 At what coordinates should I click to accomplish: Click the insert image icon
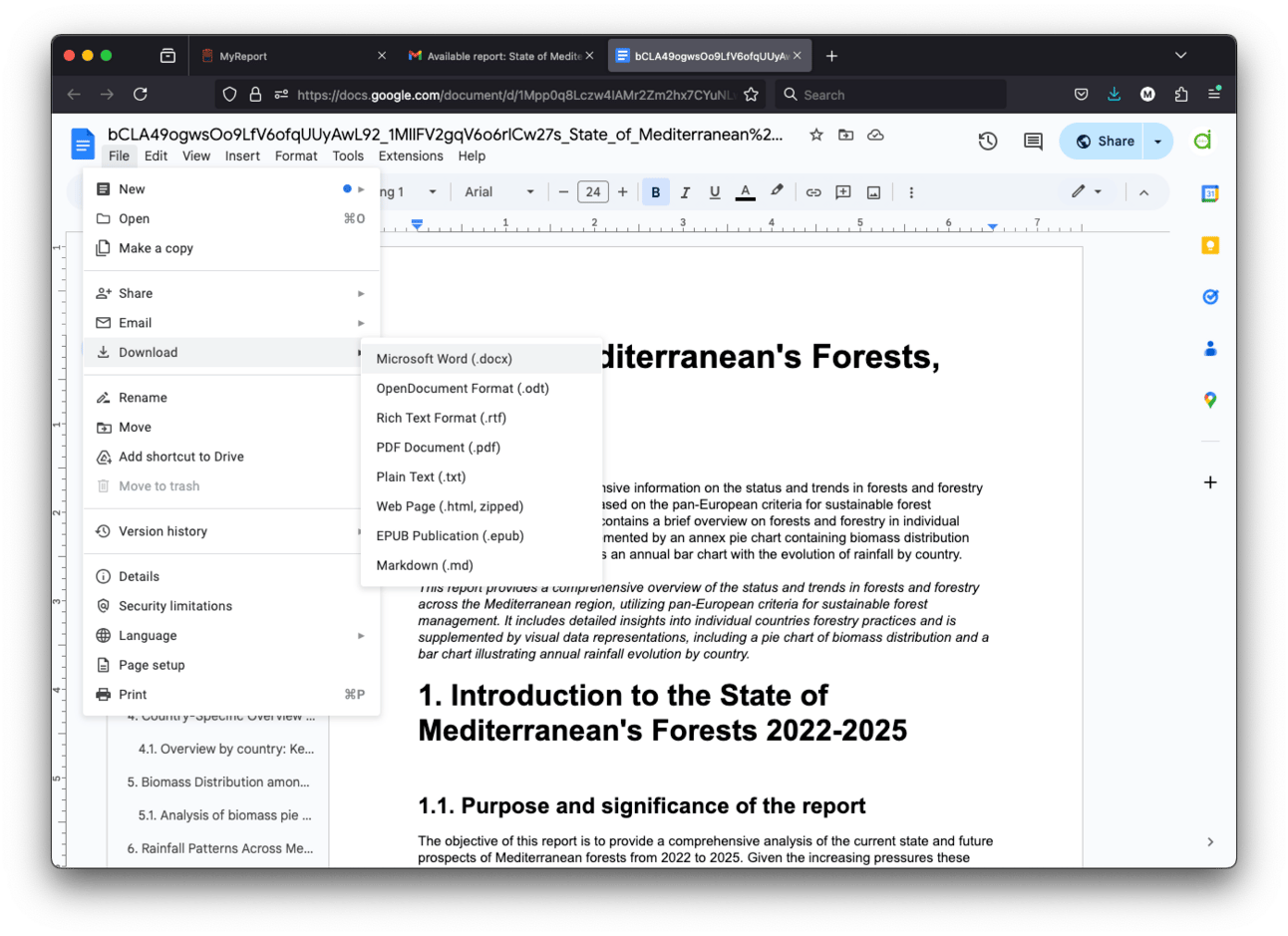click(873, 192)
